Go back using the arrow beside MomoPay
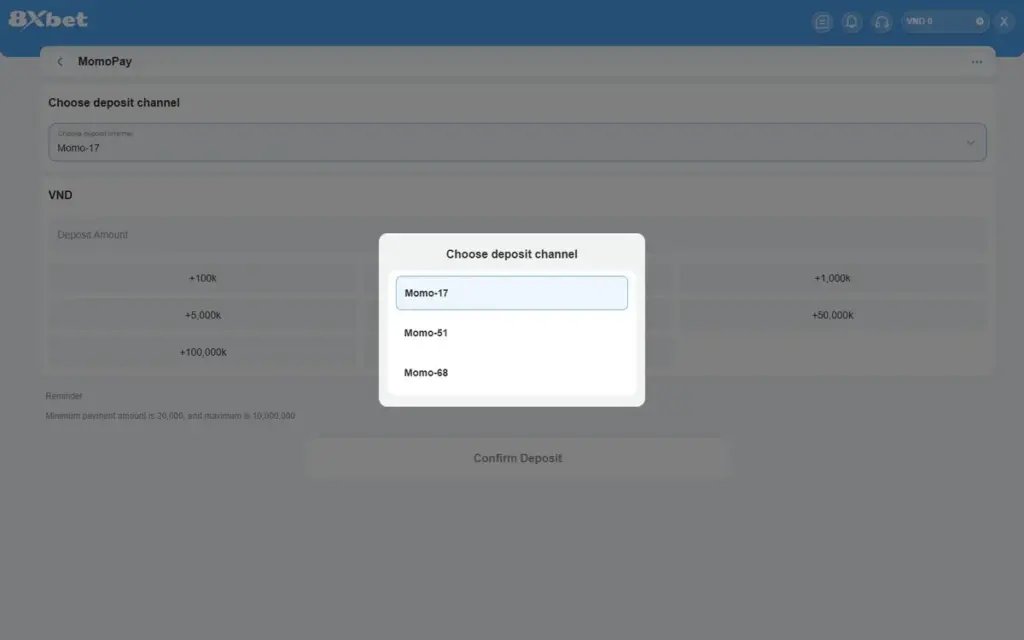This screenshot has height=640, width=1024. click(60, 61)
